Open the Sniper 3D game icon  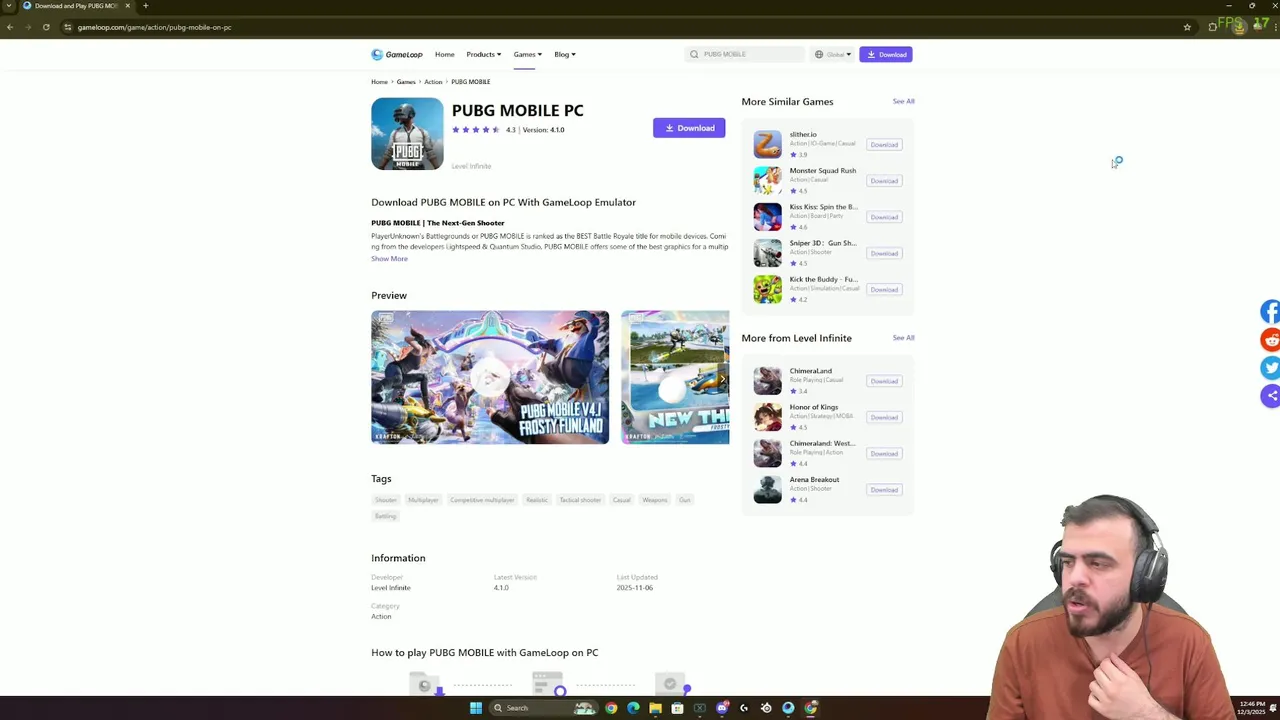coord(767,252)
